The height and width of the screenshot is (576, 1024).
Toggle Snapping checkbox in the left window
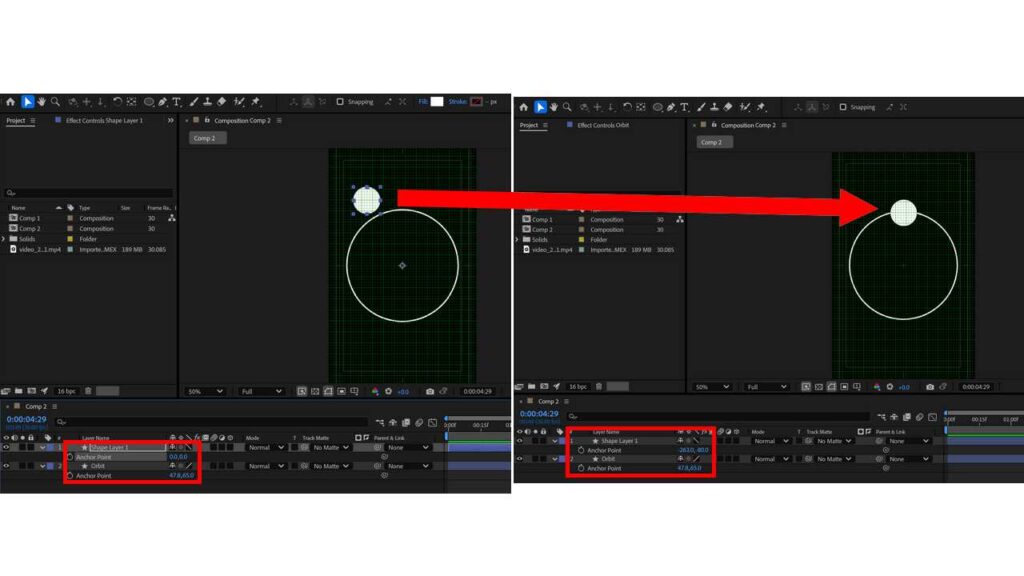340,102
